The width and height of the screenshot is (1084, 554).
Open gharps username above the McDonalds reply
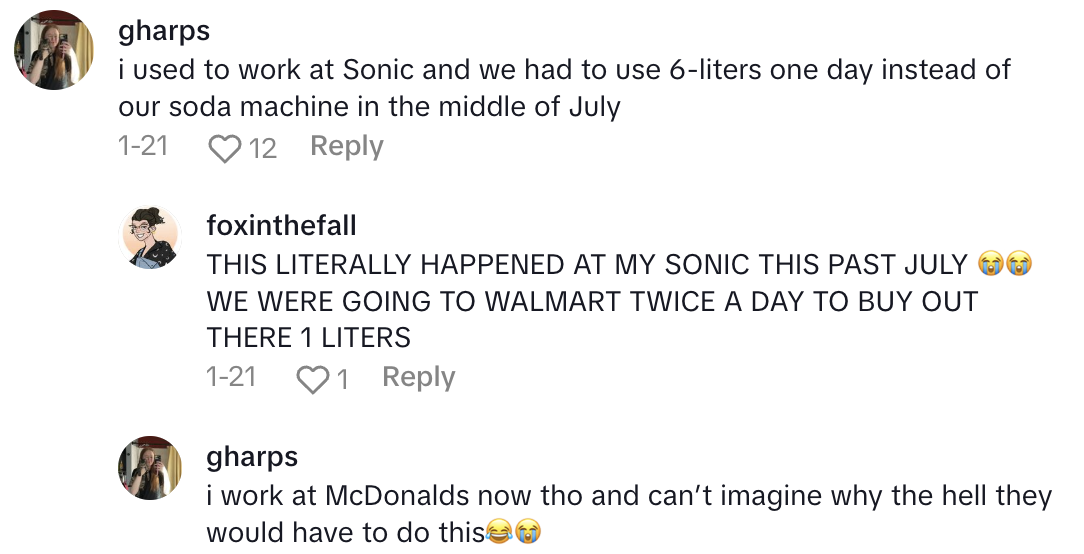tap(252, 457)
